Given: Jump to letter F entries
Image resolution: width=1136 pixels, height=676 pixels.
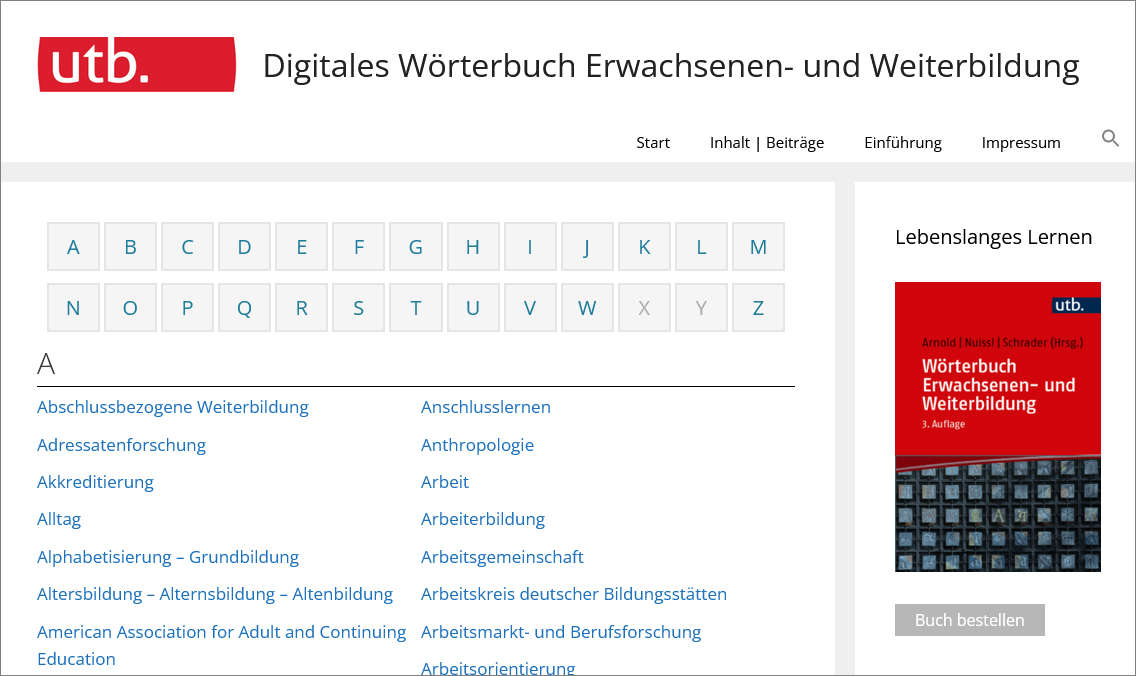Looking at the screenshot, I should pyautogui.click(x=359, y=247).
